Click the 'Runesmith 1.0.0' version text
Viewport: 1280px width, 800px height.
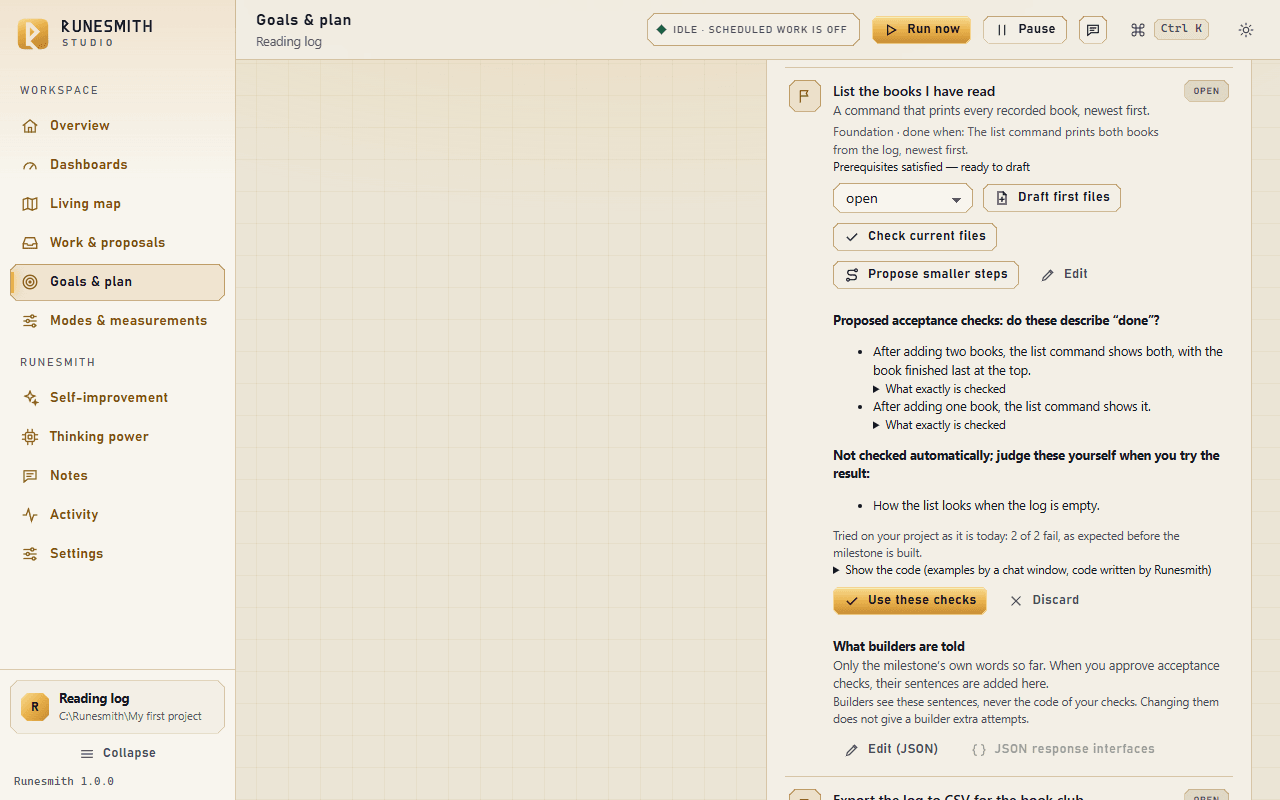click(x=64, y=782)
